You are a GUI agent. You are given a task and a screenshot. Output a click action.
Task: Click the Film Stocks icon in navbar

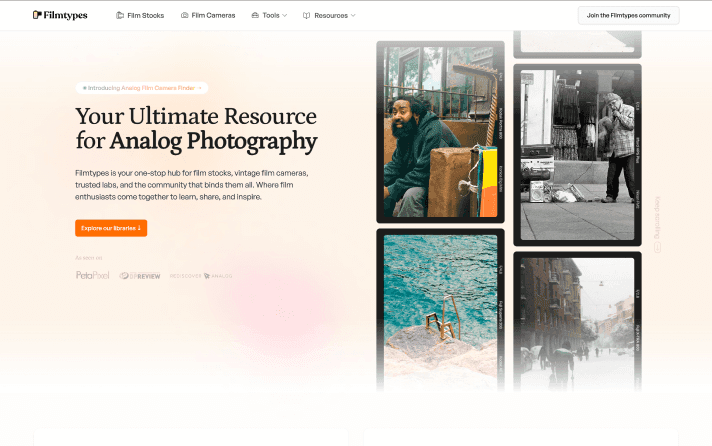(x=120, y=15)
